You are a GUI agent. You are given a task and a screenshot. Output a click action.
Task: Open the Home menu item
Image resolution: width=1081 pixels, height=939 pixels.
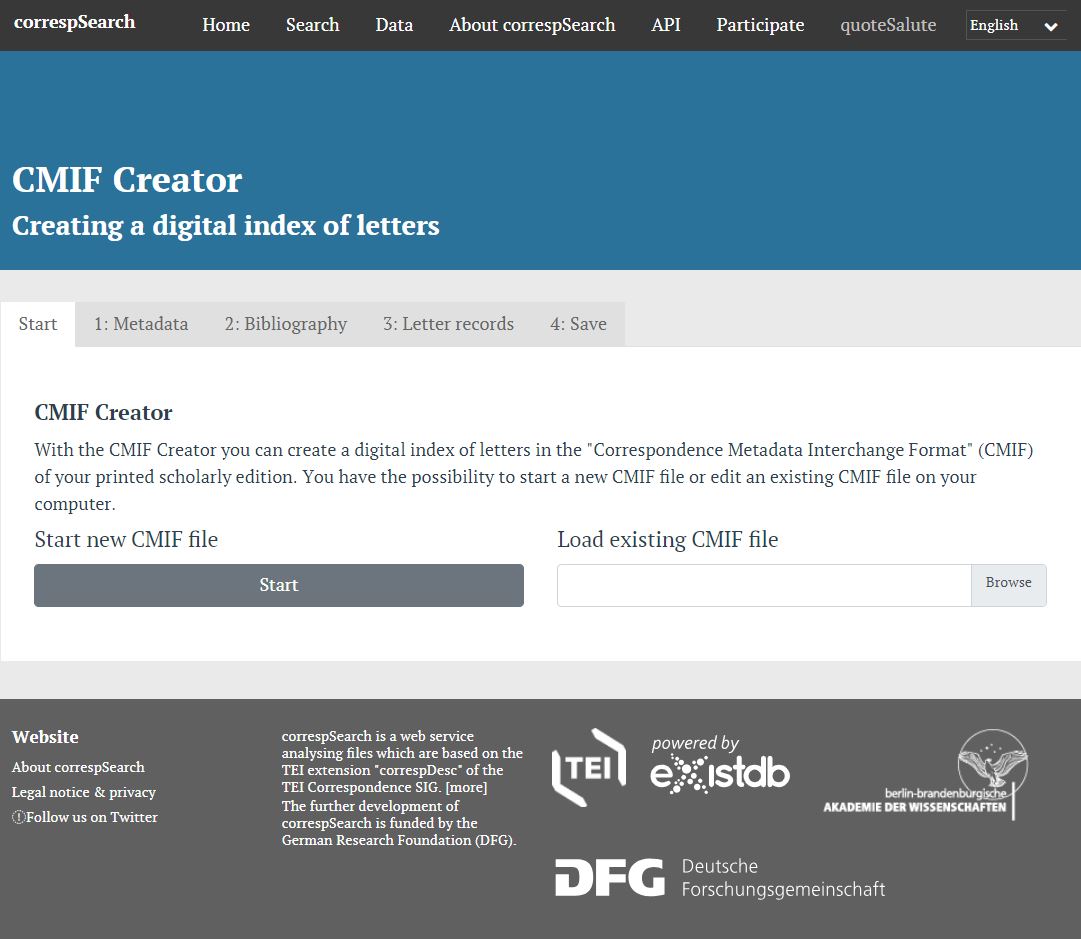pyautogui.click(x=226, y=25)
